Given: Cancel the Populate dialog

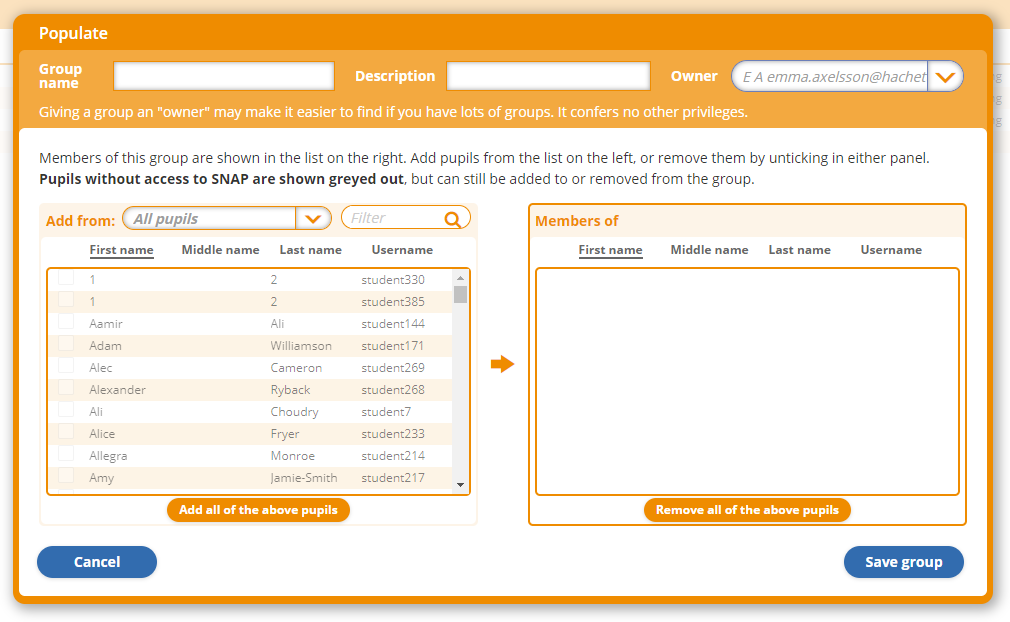Looking at the screenshot, I should click(x=97, y=562).
